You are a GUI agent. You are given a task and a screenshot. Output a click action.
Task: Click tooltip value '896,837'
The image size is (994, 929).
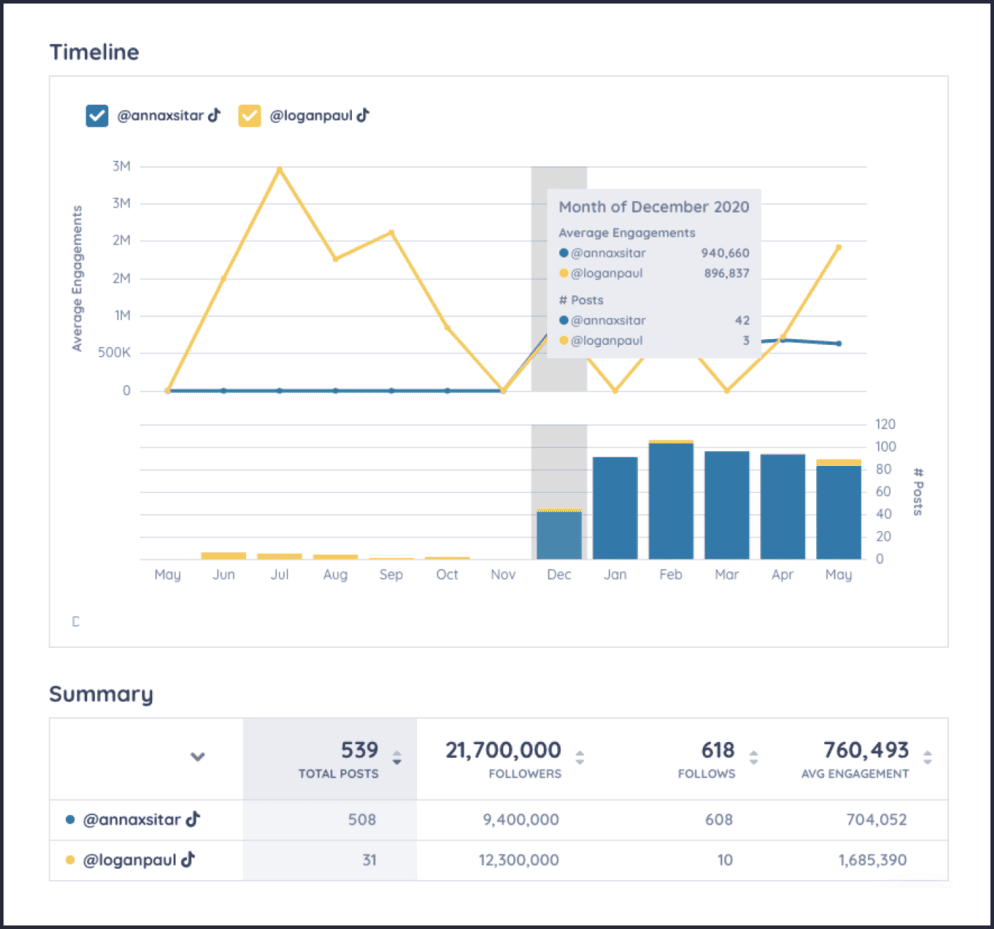point(726,273)
